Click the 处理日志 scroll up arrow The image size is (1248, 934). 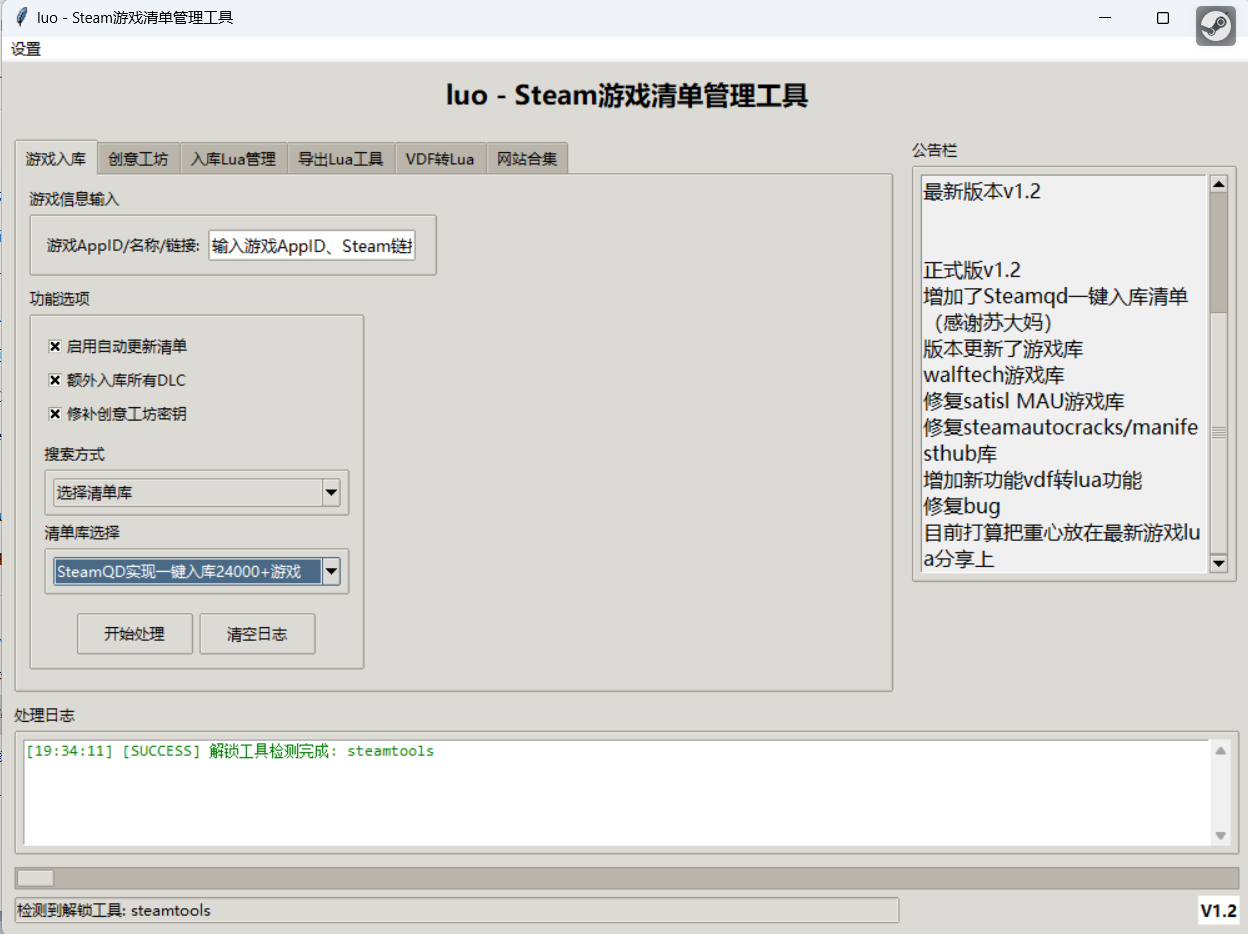click(x=1220, y=750)
